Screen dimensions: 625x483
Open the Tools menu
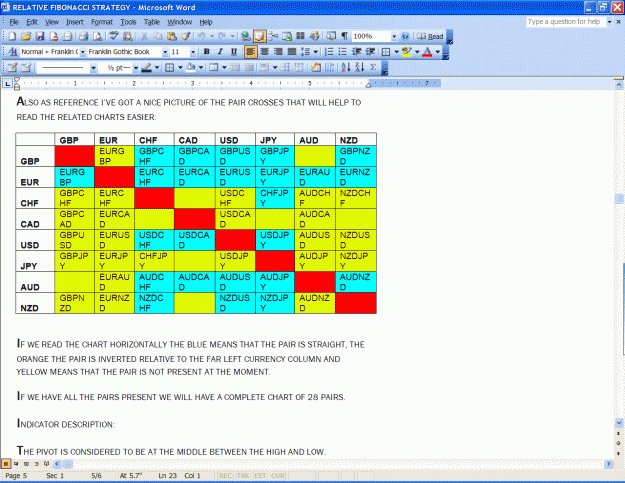[128, 22]
